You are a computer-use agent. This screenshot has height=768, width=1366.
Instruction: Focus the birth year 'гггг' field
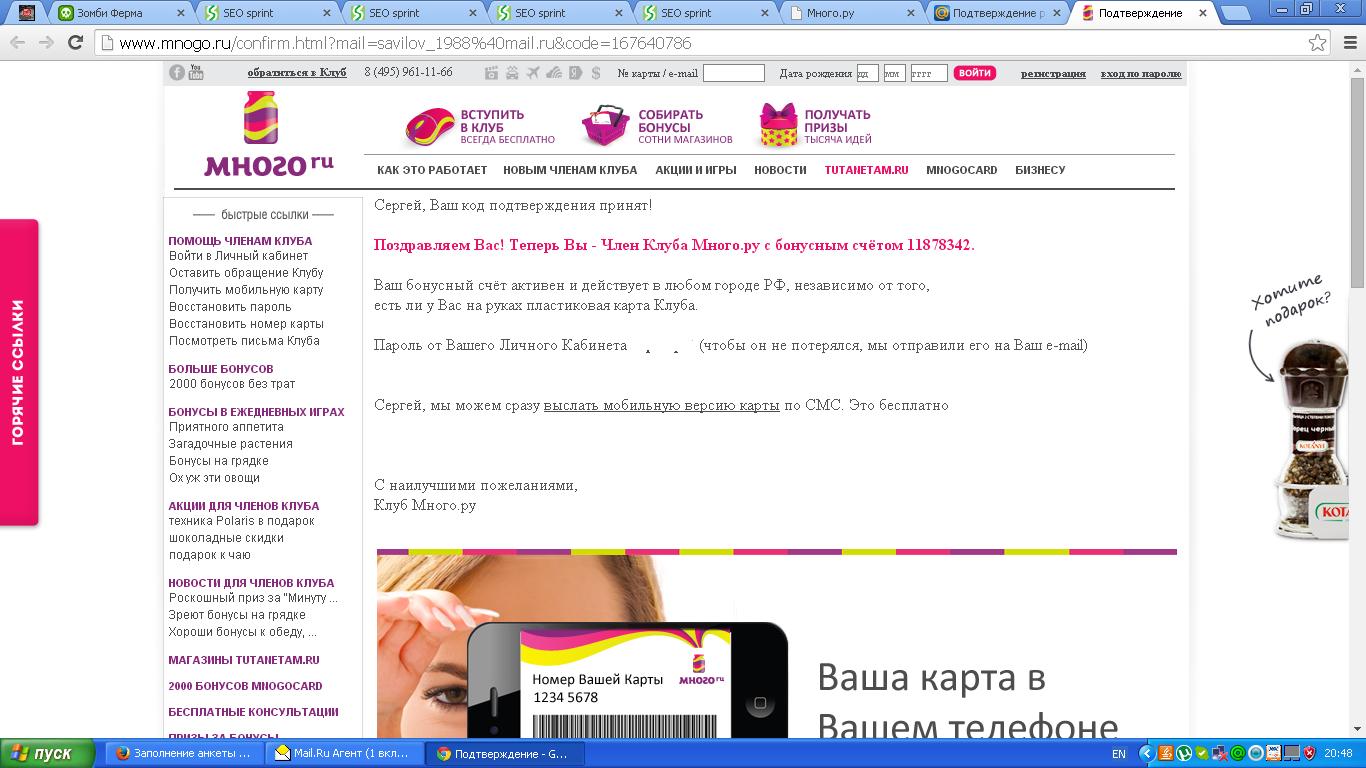(929, 73)
